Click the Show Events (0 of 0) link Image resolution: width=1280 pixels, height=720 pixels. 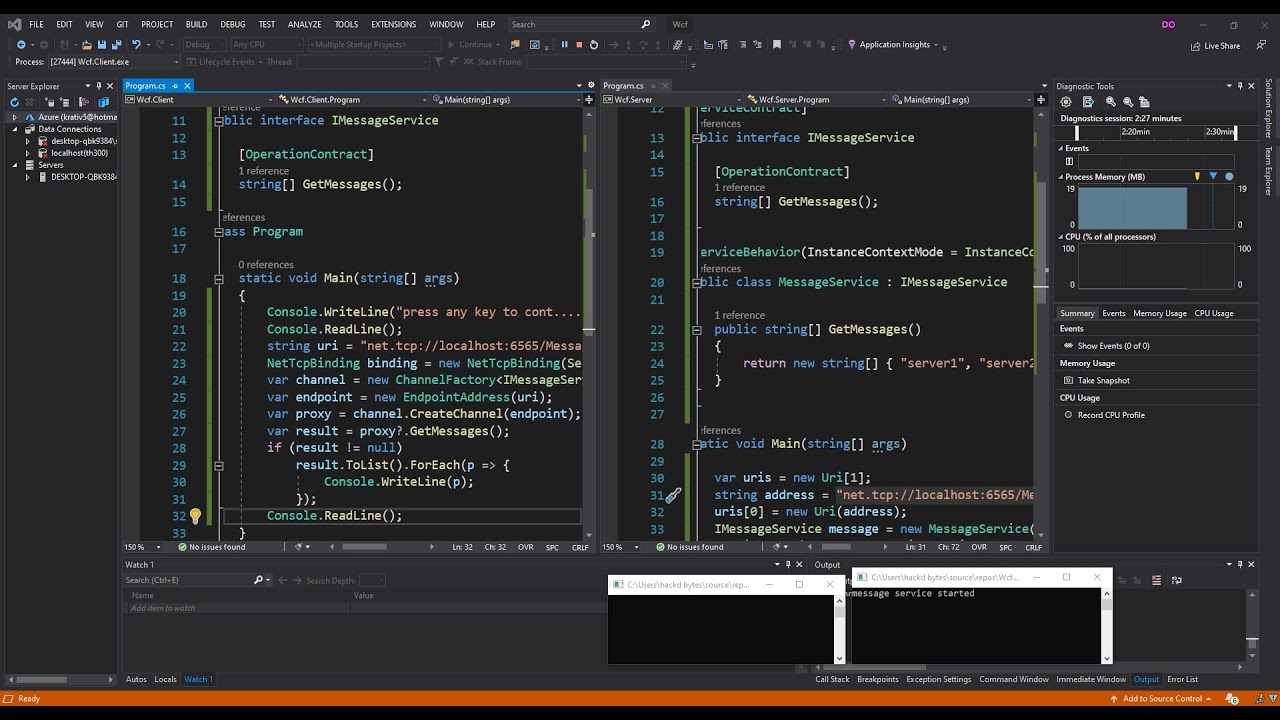coord(1114,346)
